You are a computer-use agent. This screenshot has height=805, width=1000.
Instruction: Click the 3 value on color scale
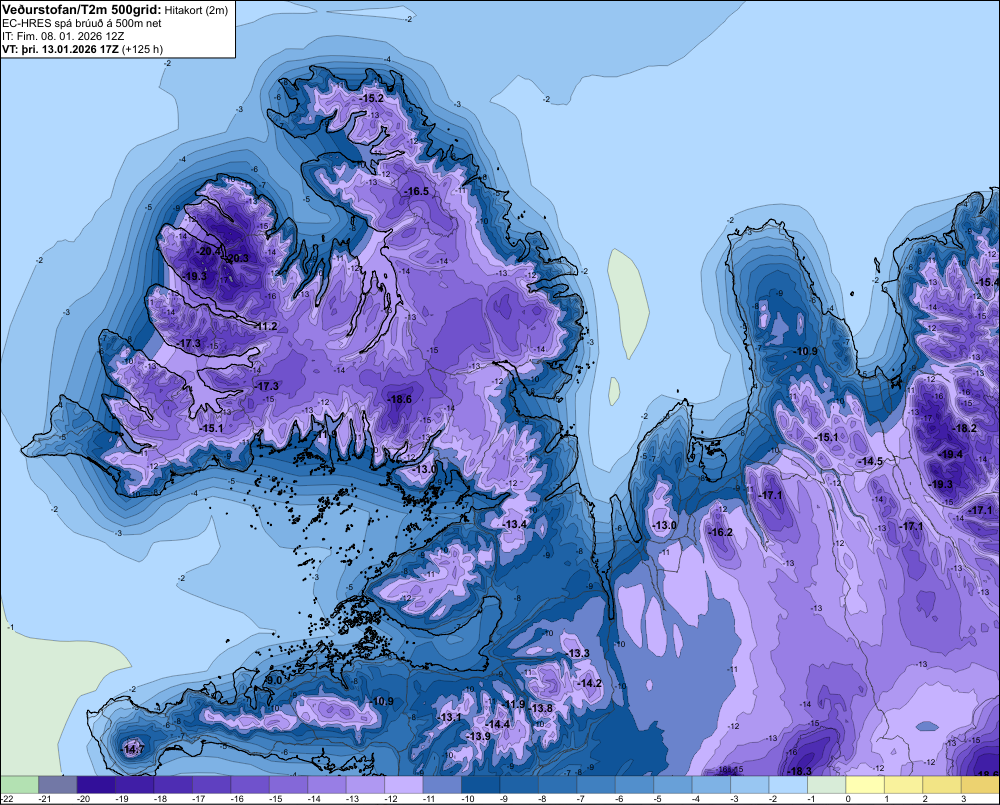tap(964, 799)
